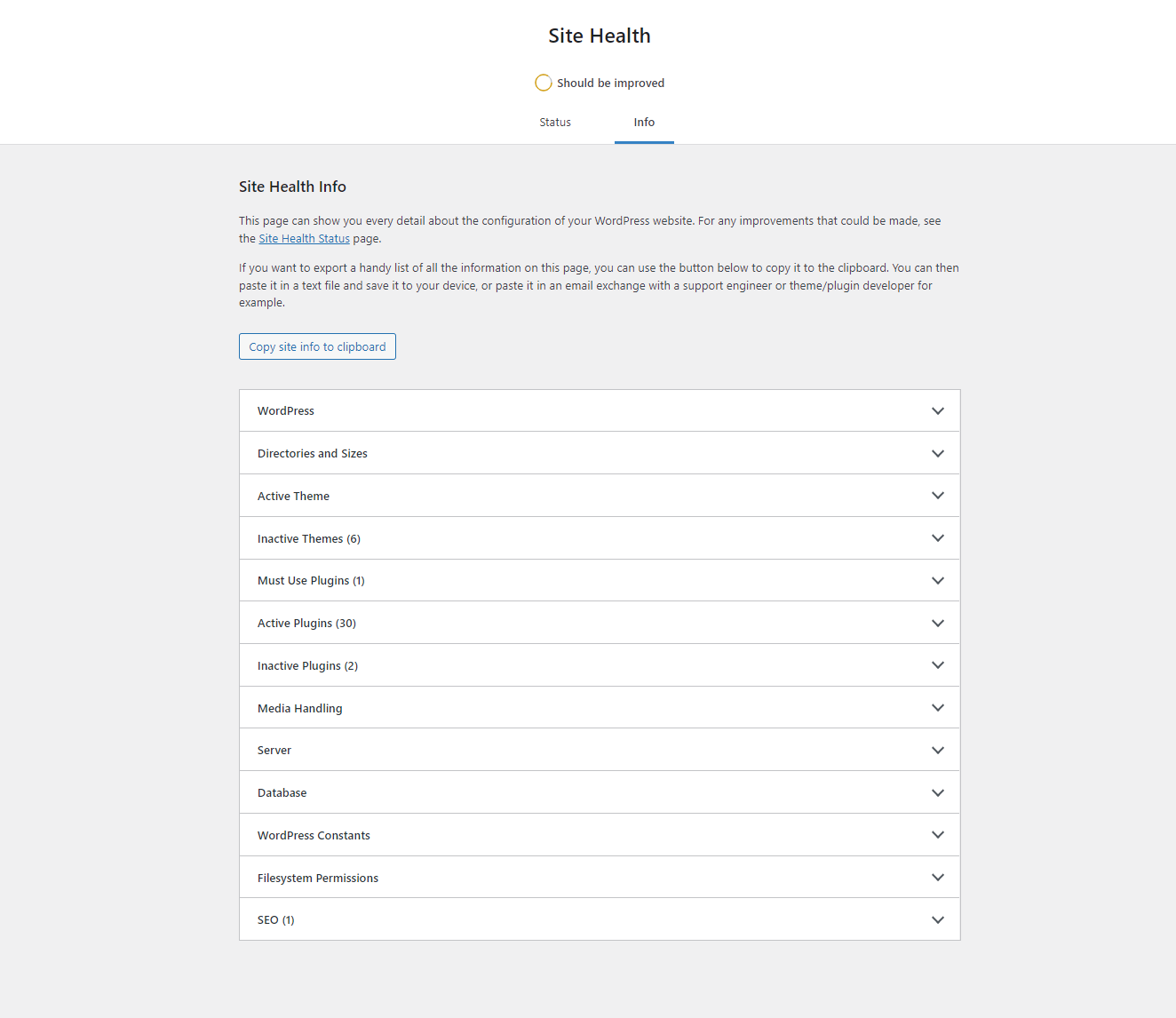Expand Active Plugins (30) chevron

938,624
